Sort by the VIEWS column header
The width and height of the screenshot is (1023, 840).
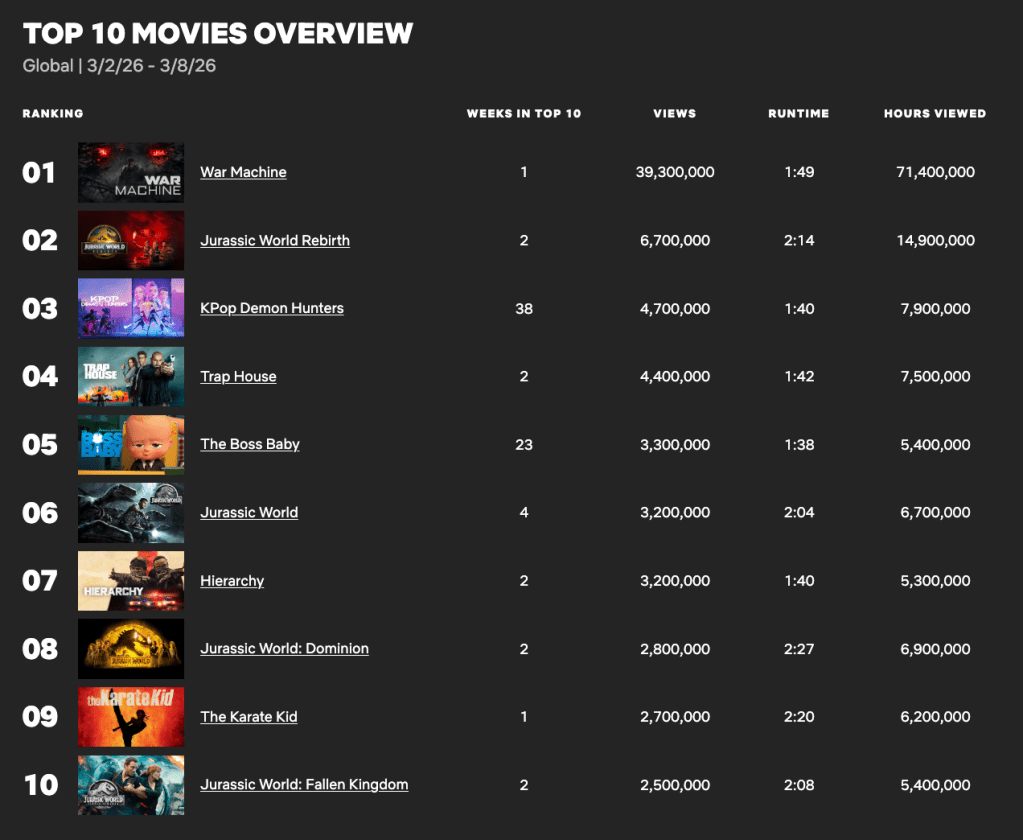point(674,113)
